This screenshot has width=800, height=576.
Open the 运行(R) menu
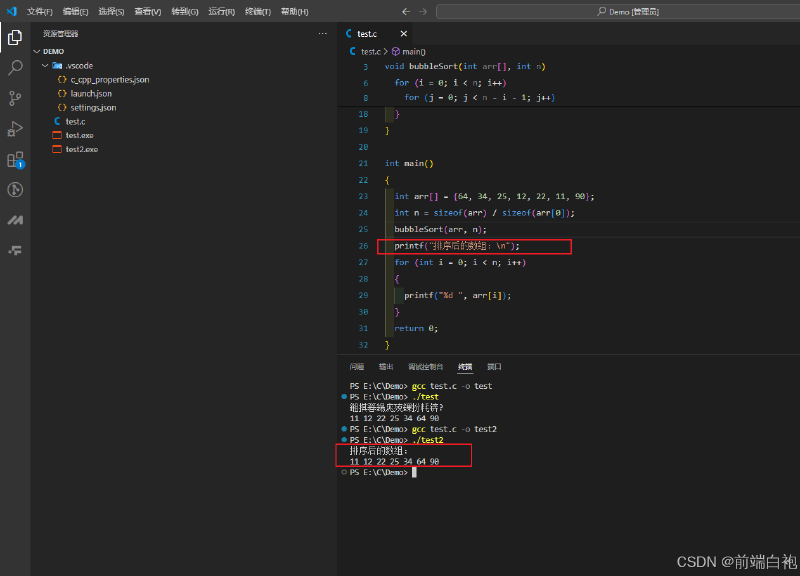[221, 11]
